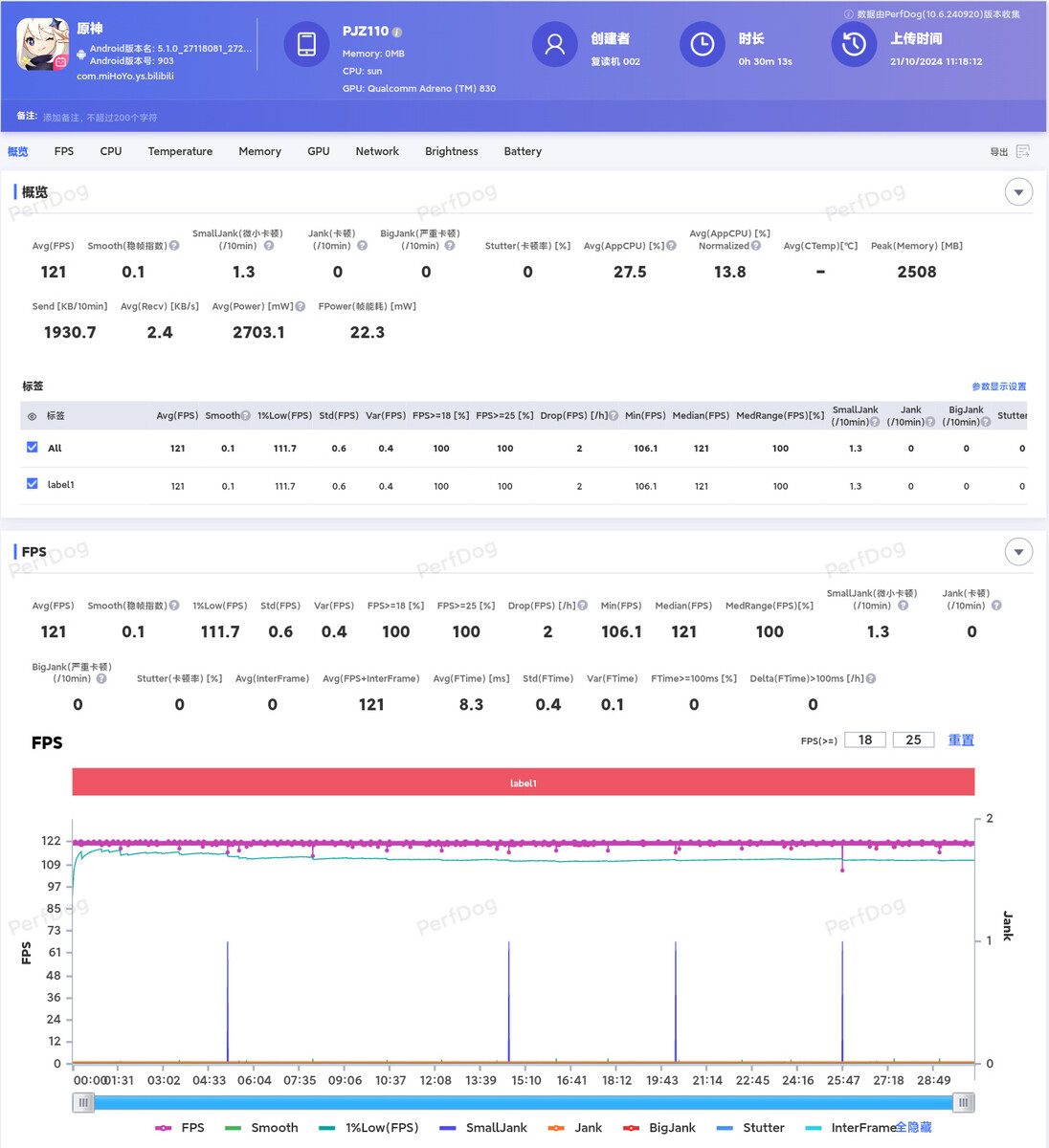Click the export icon at top right
Image resolution: width=1049 pixels, height=1148 pixels.
[1022, 151]
